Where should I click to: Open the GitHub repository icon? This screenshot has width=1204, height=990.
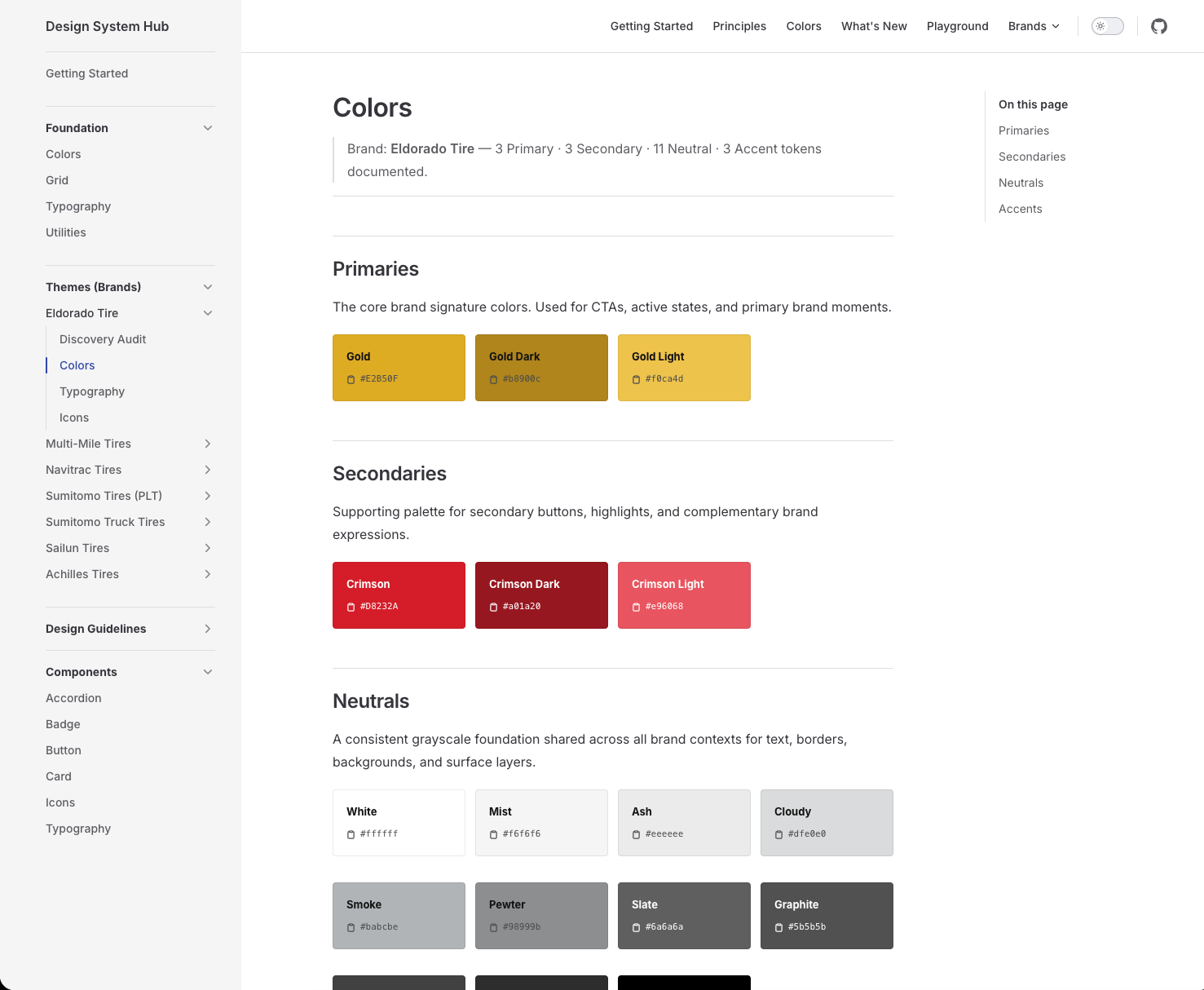tap(1159, 26)
